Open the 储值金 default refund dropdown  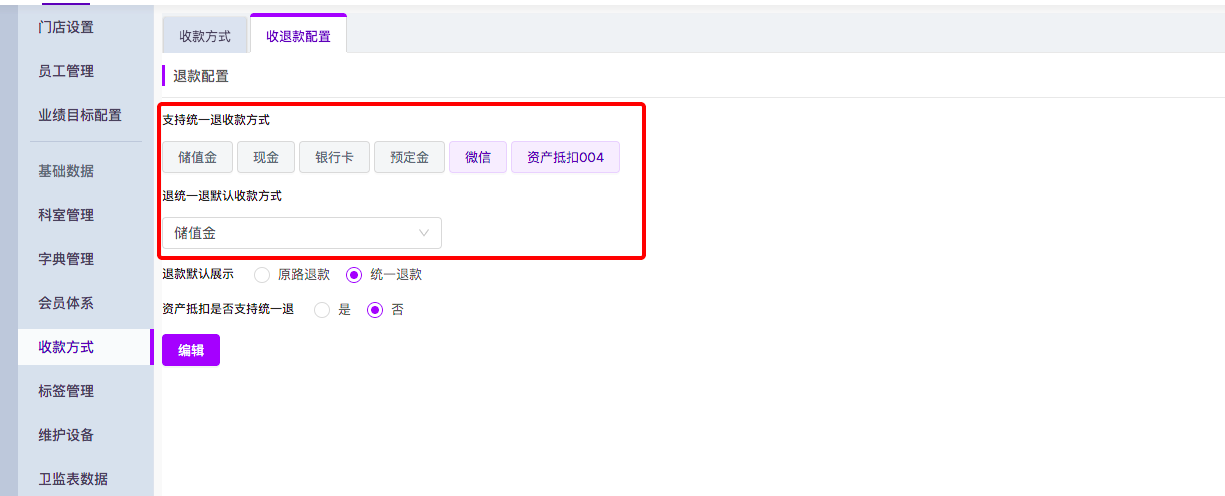pyautogui.click(x=302, y=233)
